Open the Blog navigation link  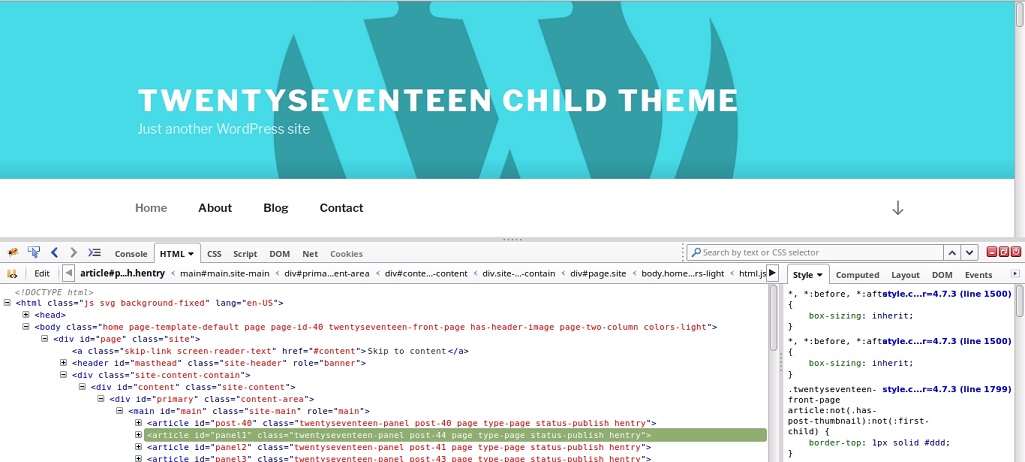click(x=276, y=208)
